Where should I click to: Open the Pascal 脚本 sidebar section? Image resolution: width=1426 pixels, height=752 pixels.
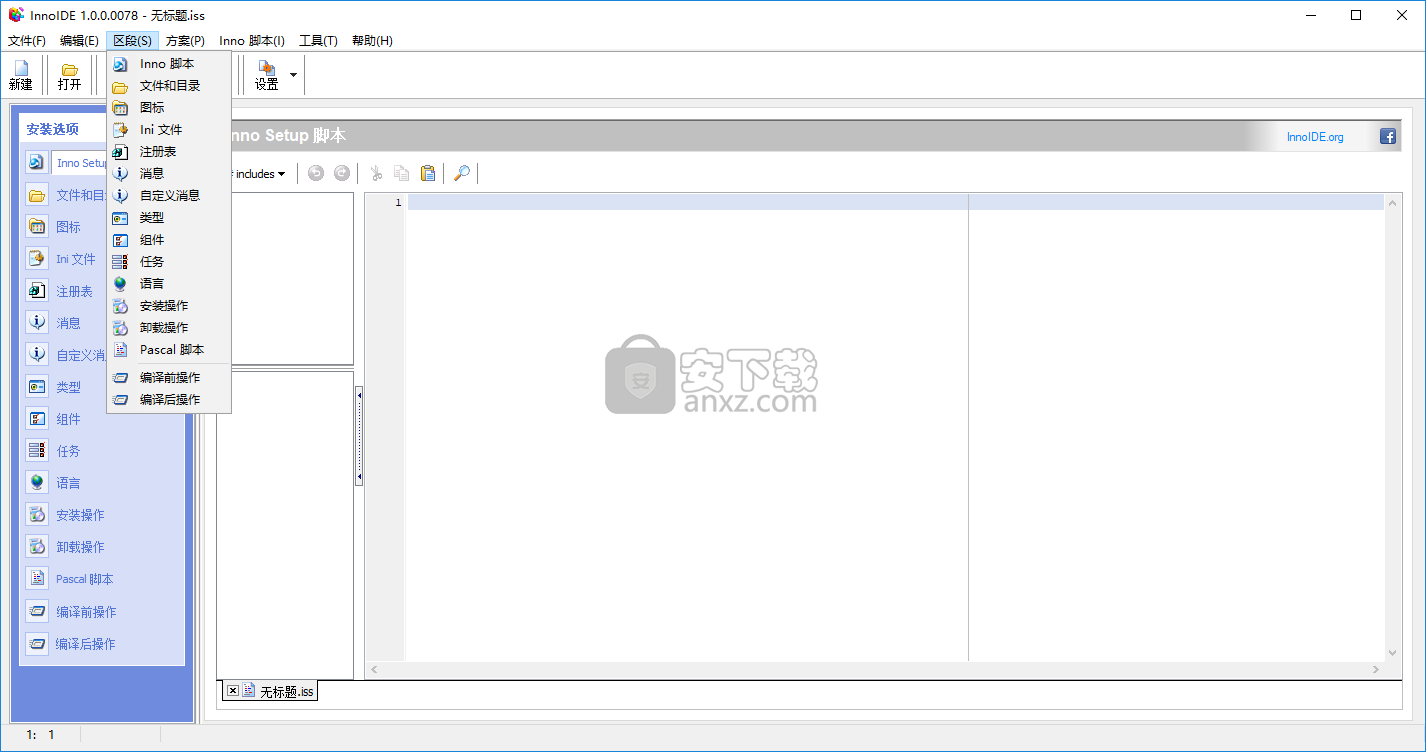(x=84, y=579)
